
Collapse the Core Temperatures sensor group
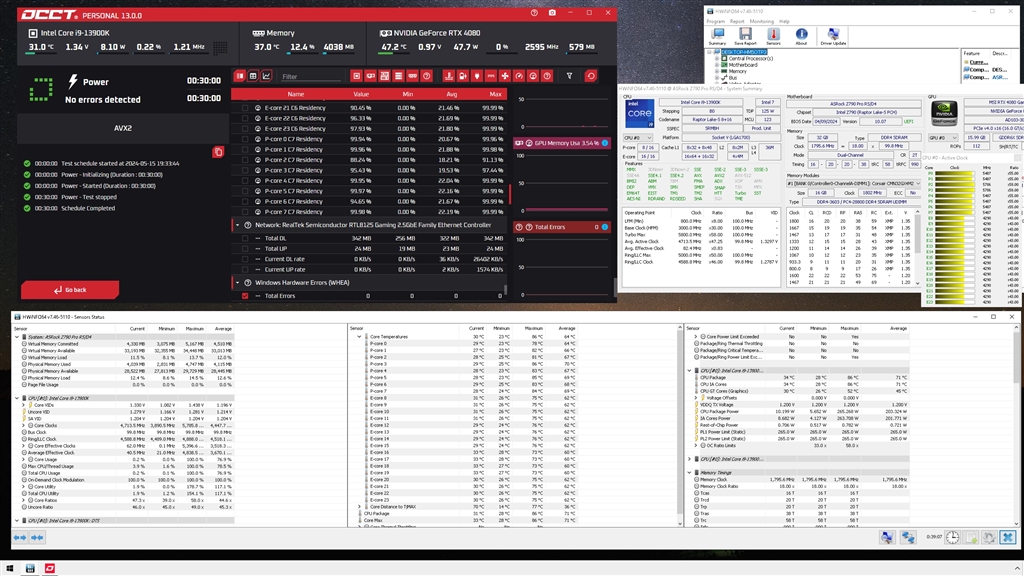click(x=359, y=337)
